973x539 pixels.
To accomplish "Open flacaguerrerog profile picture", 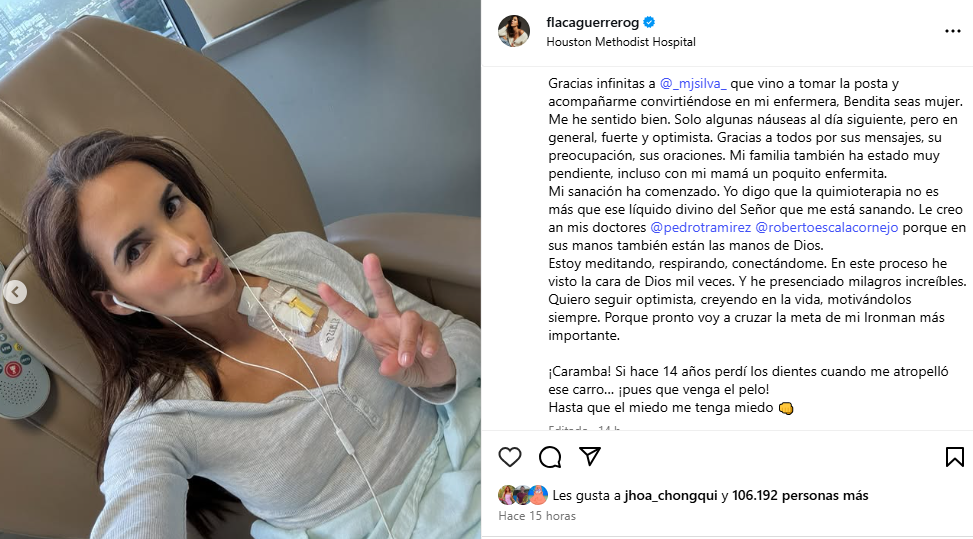I will pyautogui.click(x=514, y=31).
